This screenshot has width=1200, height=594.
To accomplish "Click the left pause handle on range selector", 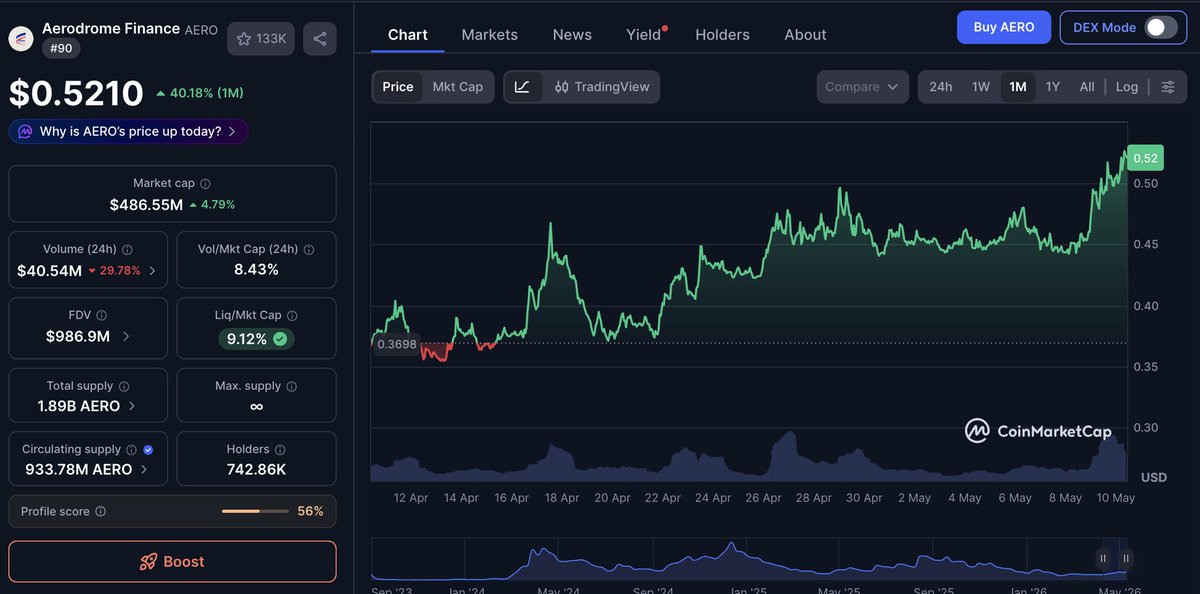I will (x=1103, y=559).
